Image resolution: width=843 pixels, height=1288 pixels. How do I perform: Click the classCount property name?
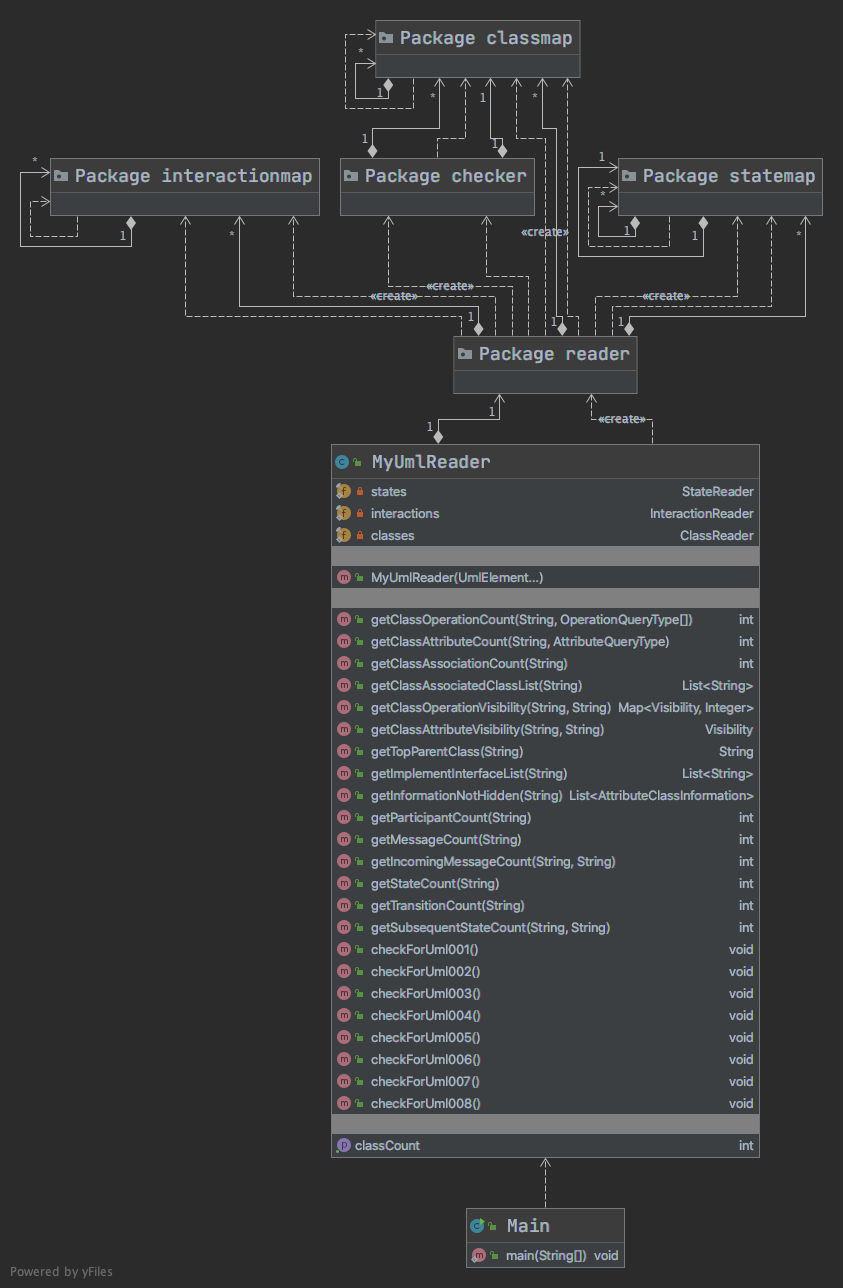387,1145
